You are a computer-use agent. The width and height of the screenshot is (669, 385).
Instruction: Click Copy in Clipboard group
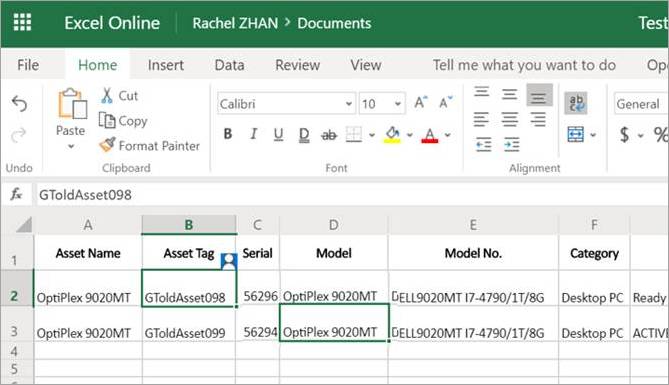(x=123, y=121)
